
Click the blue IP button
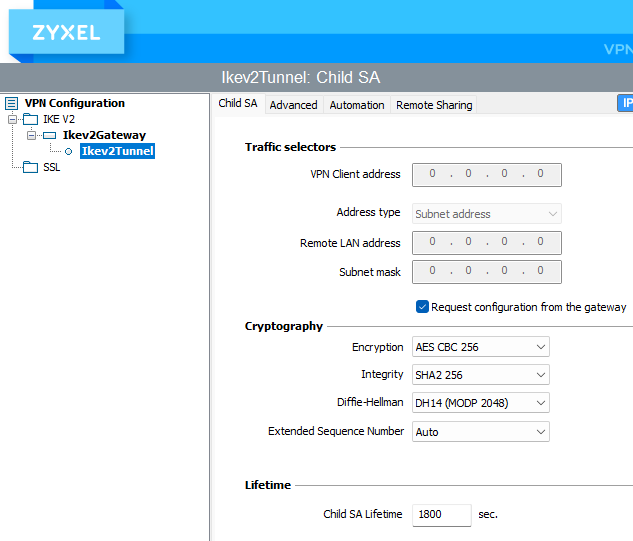[625, 103]
